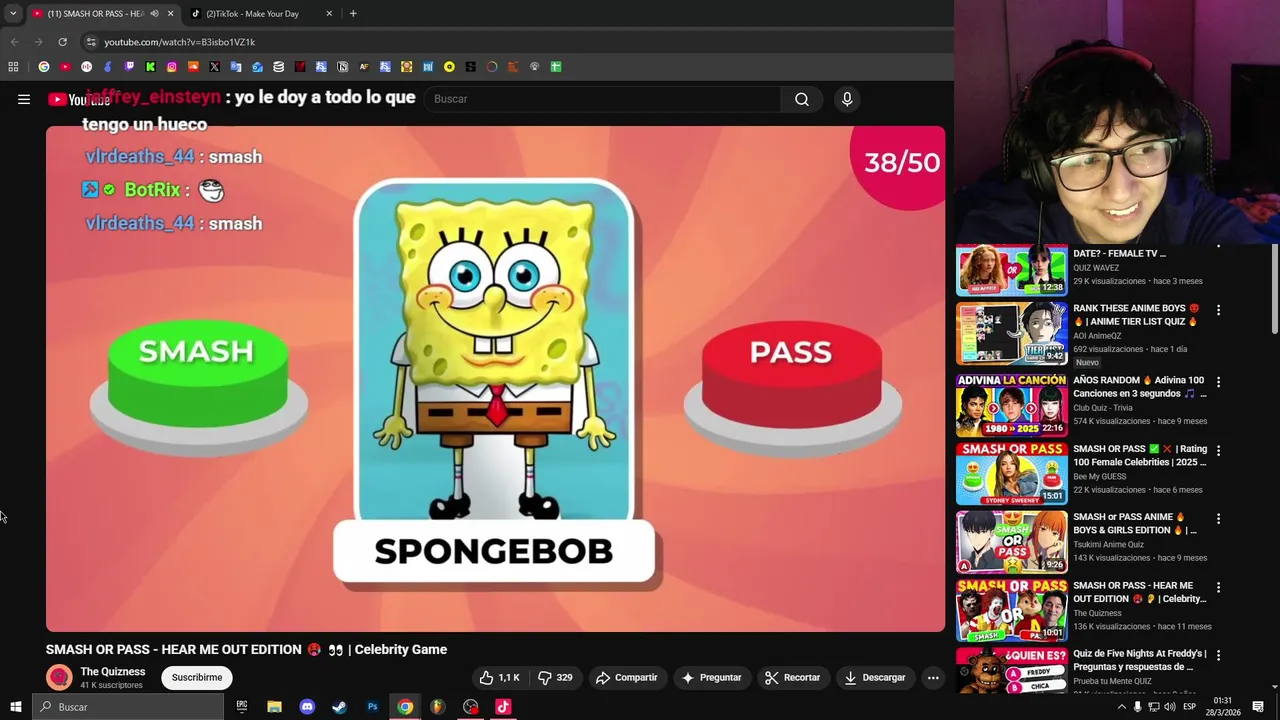Open the YouTube bookmark in bookmarks bar
The image size is (1280, 720).
(x=65, y=67)
